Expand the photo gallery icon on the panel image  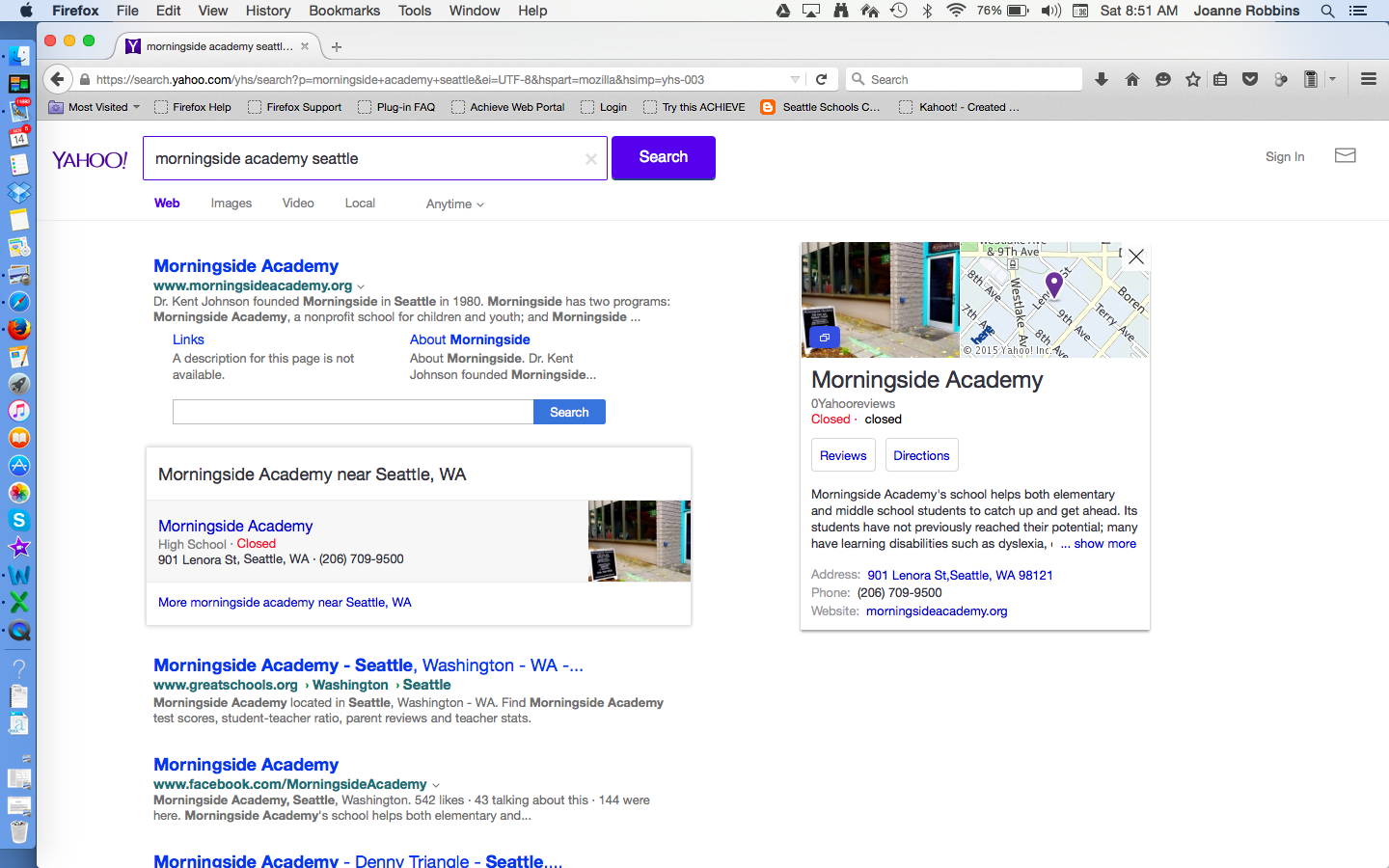[x=824, y=338]
